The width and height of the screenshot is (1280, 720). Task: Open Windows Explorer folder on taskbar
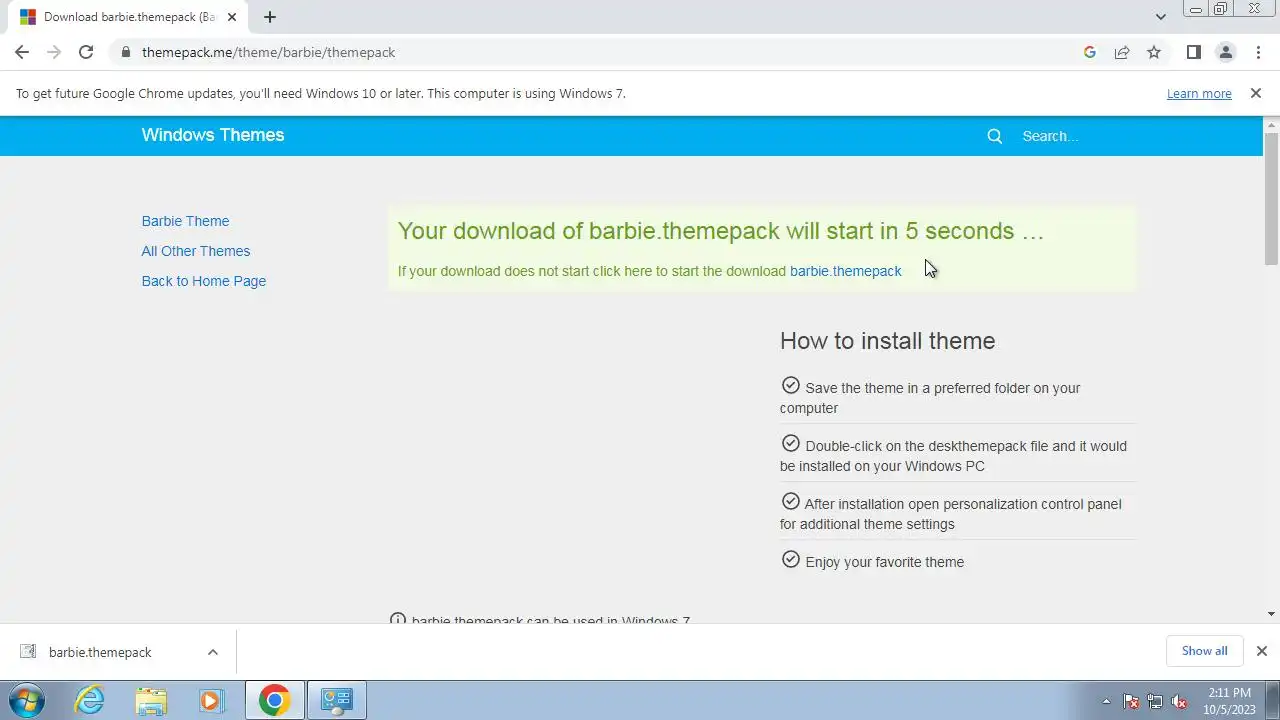point(151,700)
